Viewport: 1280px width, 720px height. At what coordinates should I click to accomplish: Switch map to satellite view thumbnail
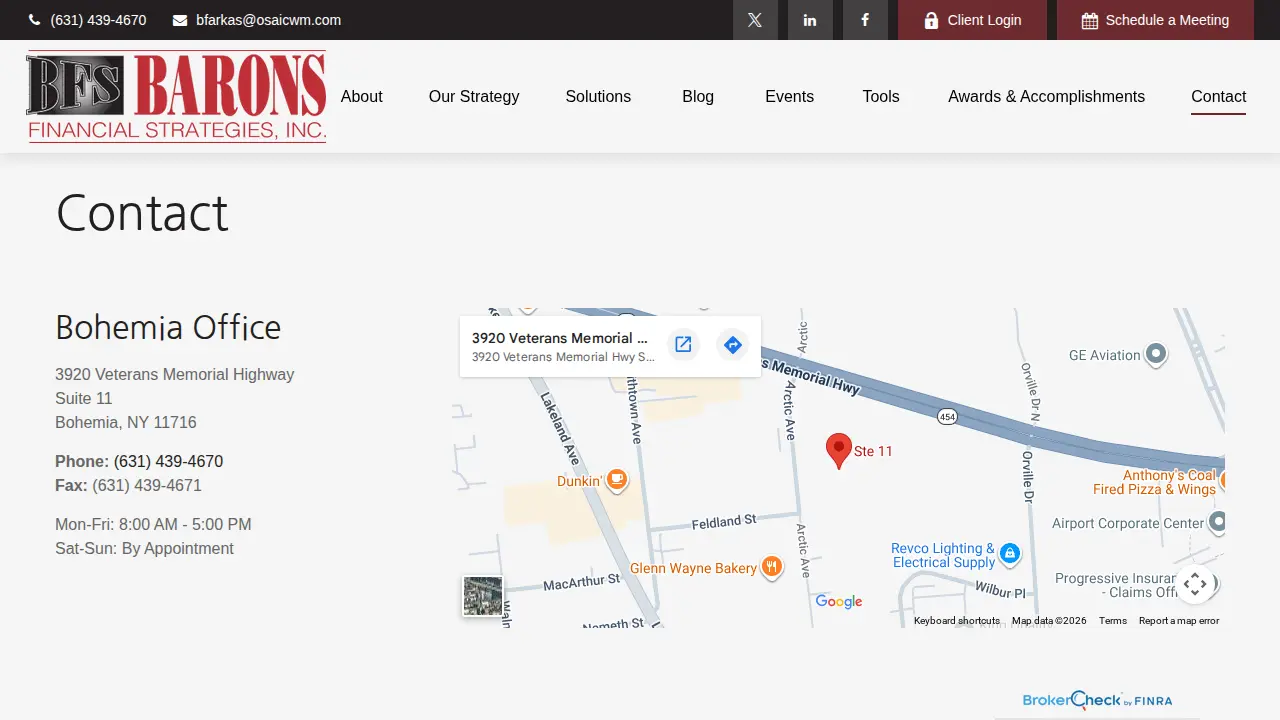483,596
